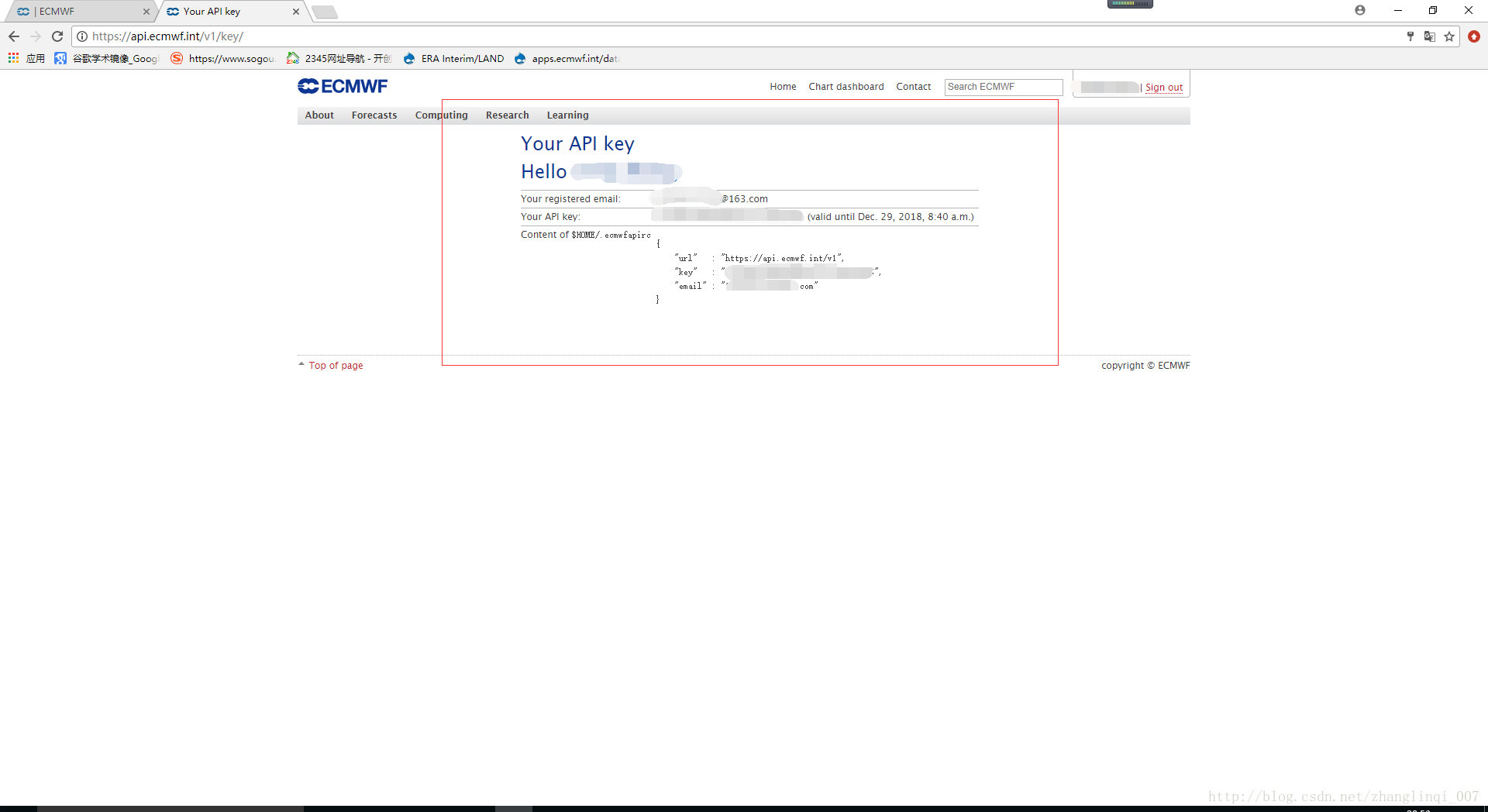
Task: Open the Contact link
Action: coord(914,87)
